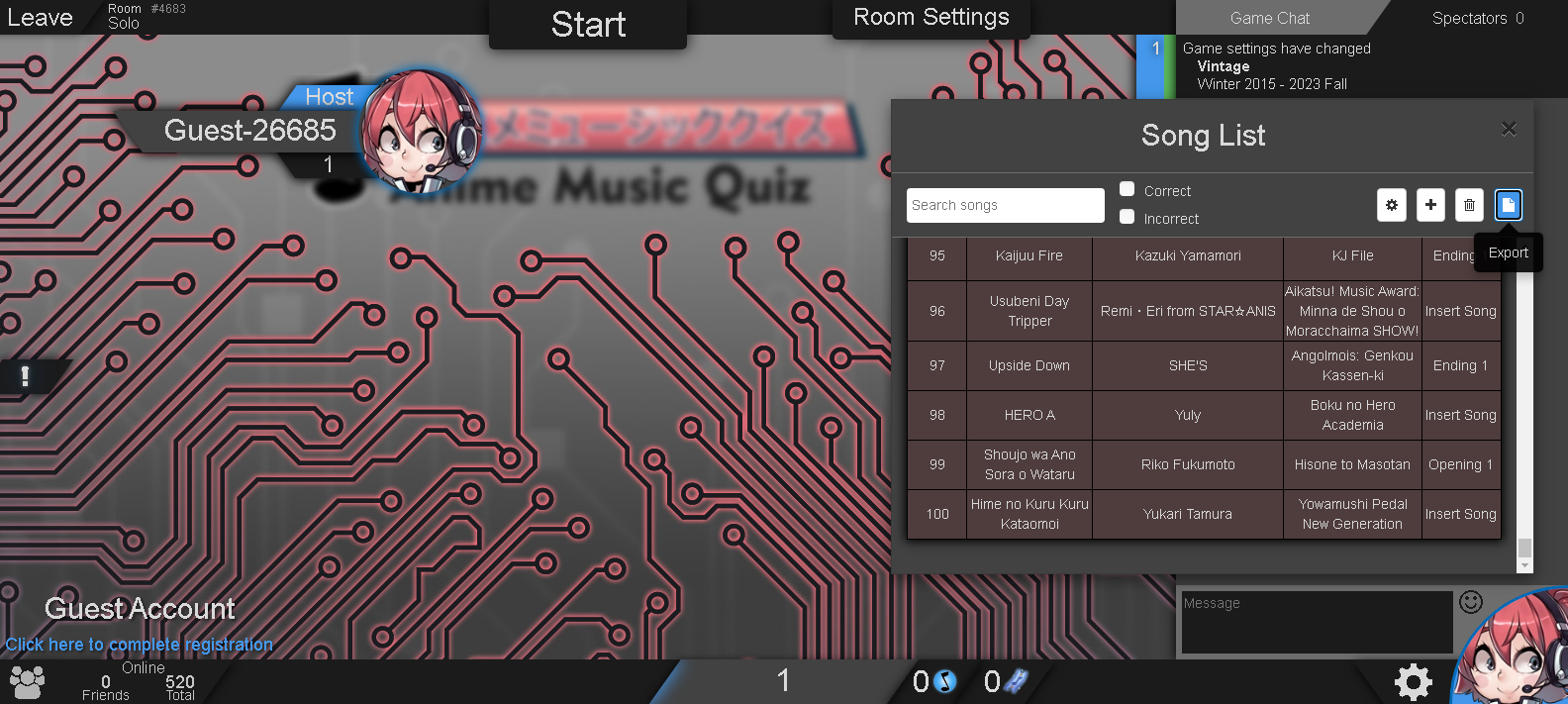Click anime Angolmois: Genkou Kassen-ki
Screen dimensions: 1568x704
(1352, 365)
